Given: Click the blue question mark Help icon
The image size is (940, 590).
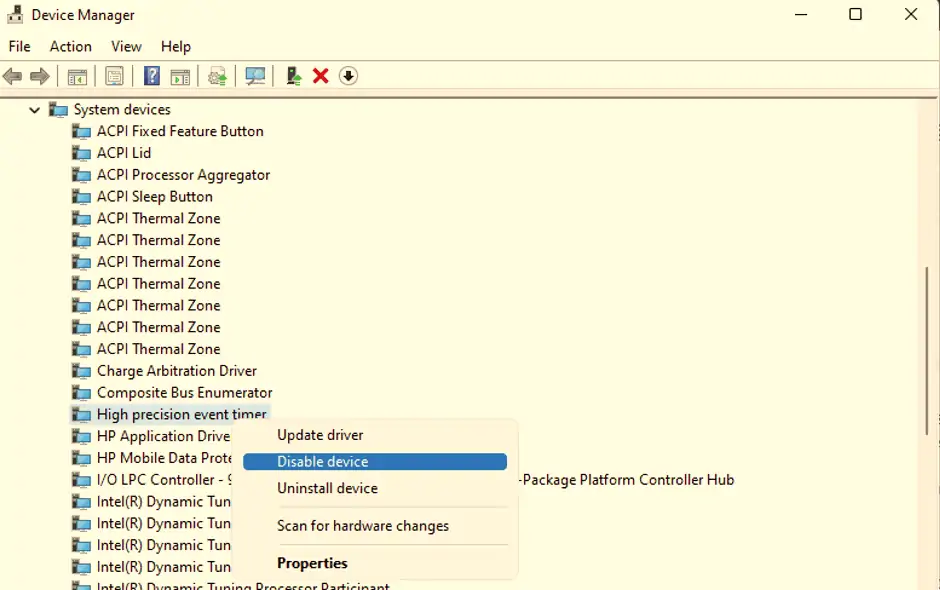Looking at the screenshot, I should click(152, 76).
